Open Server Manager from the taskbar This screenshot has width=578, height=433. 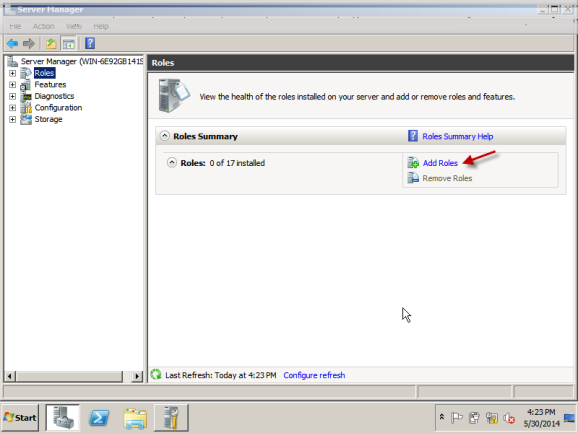tap(62, 418)
